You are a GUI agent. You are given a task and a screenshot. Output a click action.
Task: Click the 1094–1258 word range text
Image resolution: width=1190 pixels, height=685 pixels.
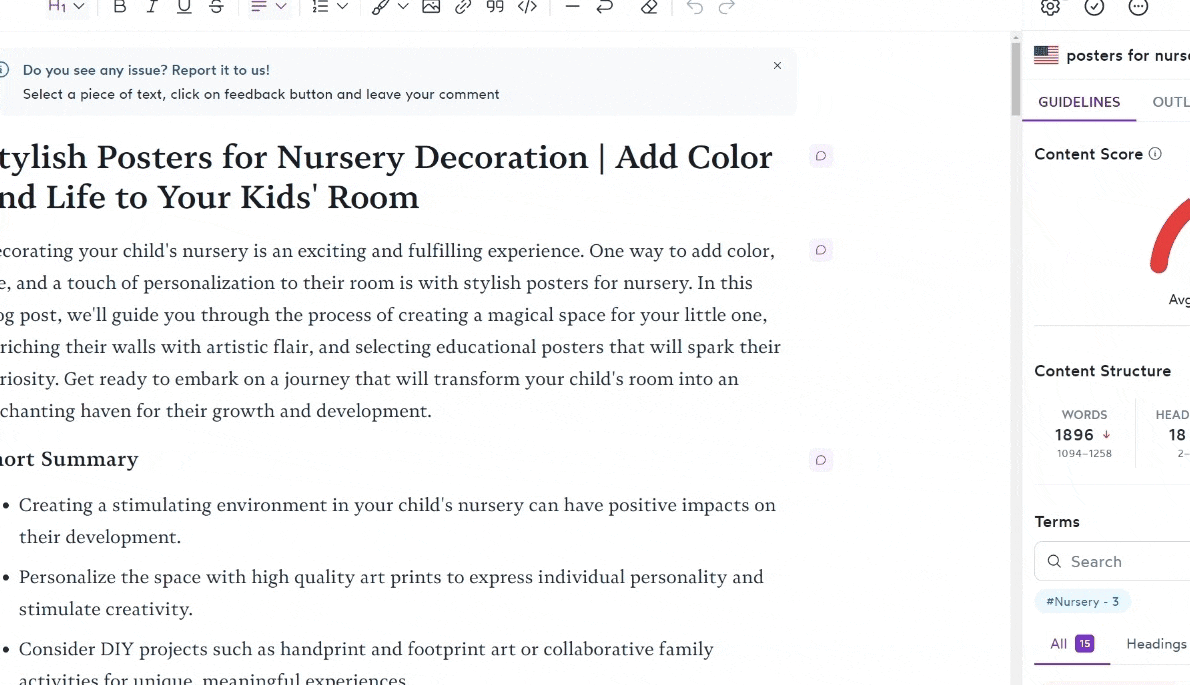(x=1084, y=454)
